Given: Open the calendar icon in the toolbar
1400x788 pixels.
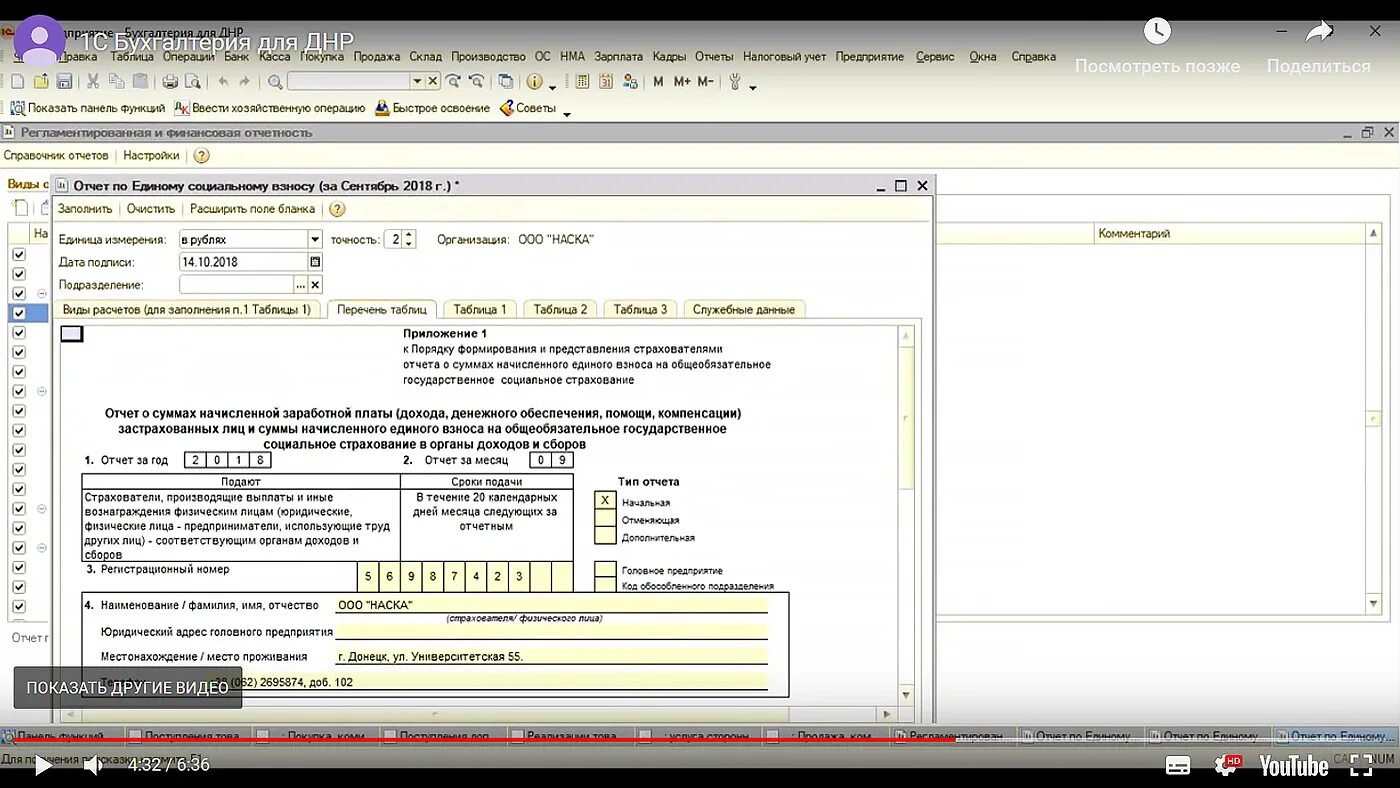Looking at the screenshot, I should pos(606,81).
